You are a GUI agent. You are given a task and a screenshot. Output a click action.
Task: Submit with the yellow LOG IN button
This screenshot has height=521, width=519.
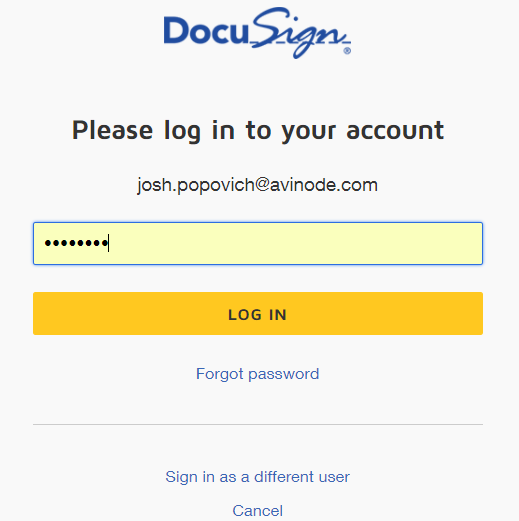258,313
